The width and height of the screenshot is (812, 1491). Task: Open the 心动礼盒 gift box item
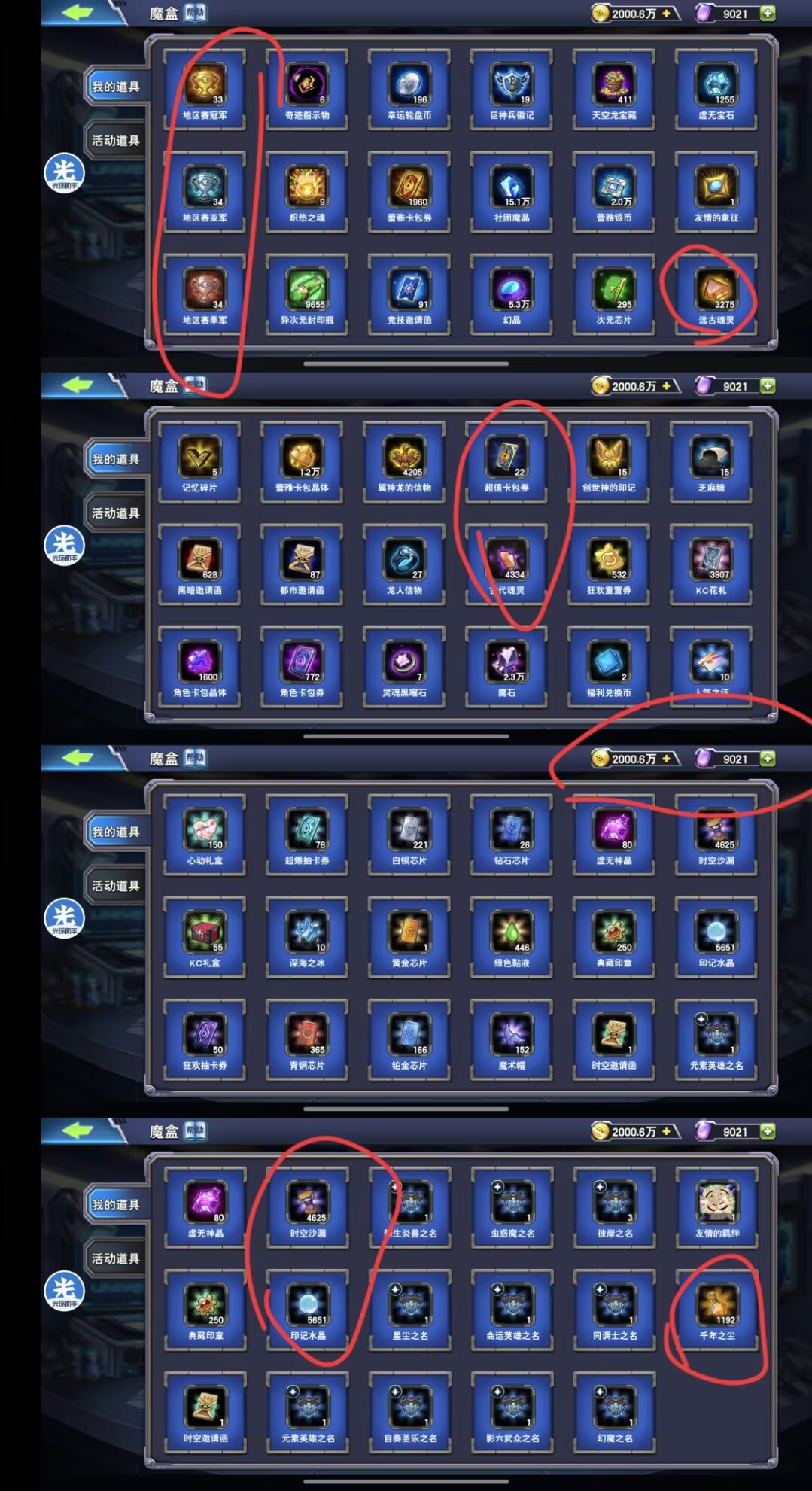(x=205, y=835)
